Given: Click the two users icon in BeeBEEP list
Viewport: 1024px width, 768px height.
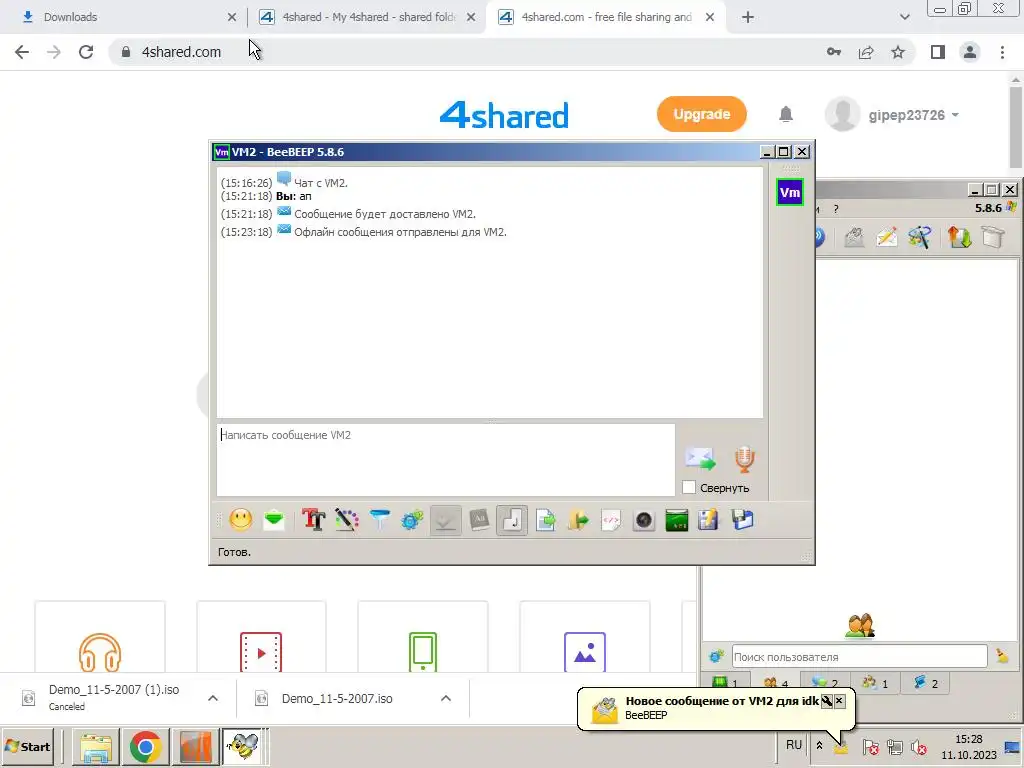Looking at the screenshot, I should (859, 626).
